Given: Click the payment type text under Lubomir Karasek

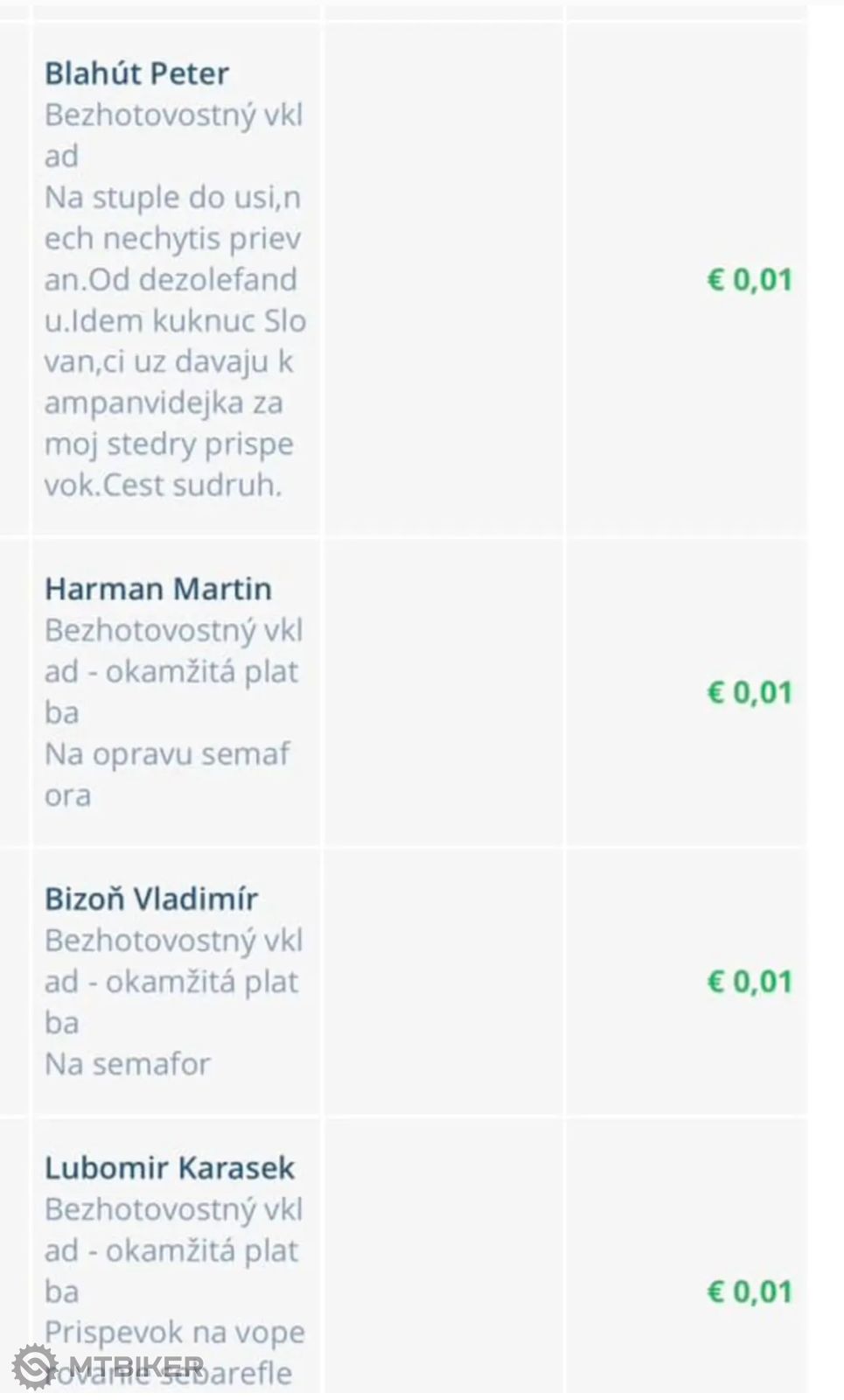Looking at the screenshot, I should coord(173,1250).
